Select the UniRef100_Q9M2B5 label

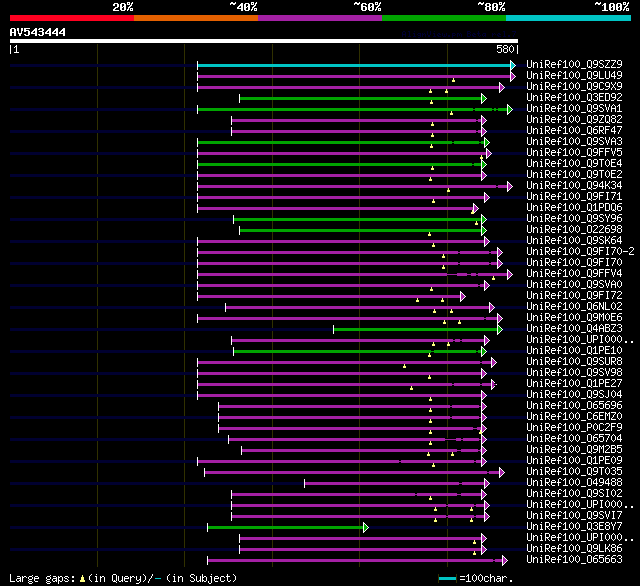(x=574, y=450)
